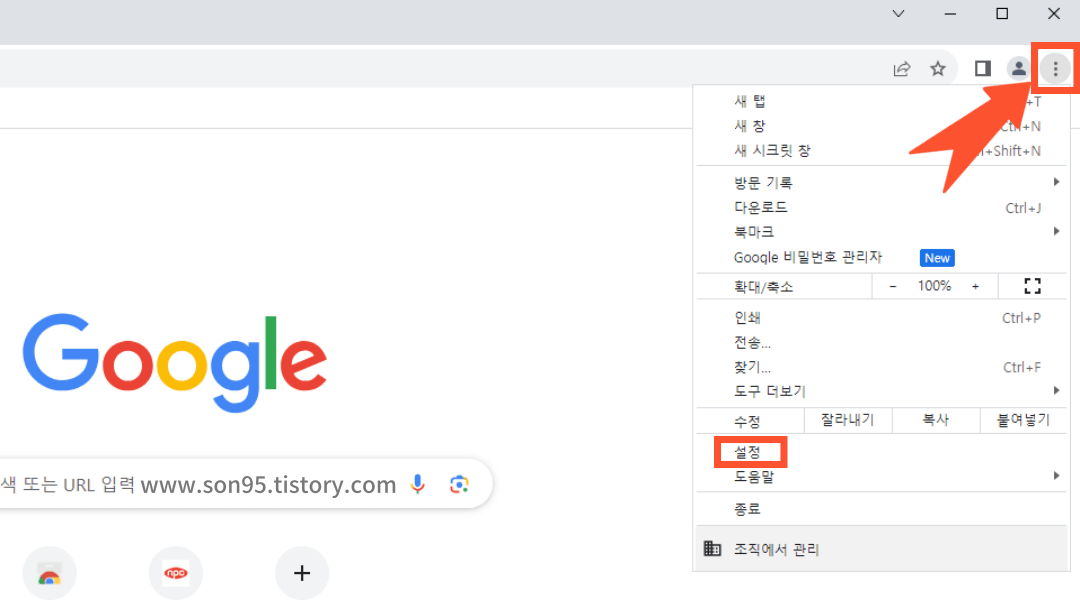Click 붙여넣기 edit button
Image resolution: width=1080 pixels, height=600 pixels.
click(x=1024, y=420)
